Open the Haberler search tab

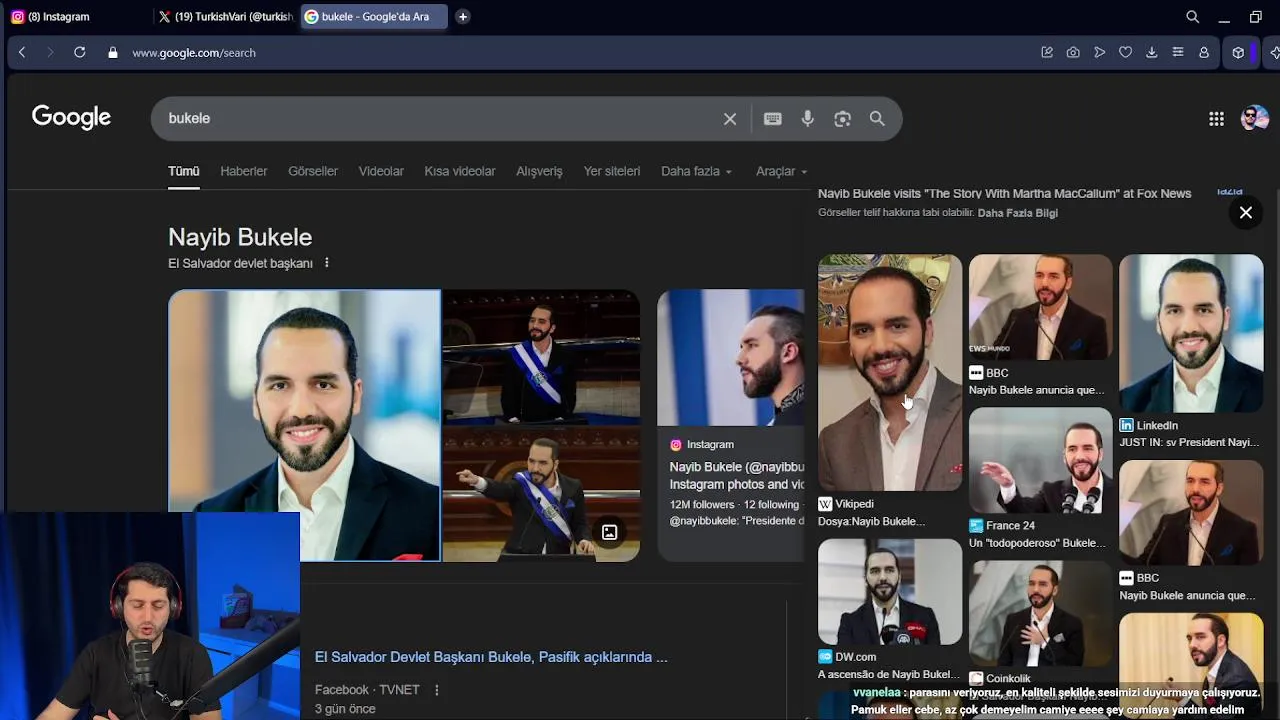(x=244, y=171)
